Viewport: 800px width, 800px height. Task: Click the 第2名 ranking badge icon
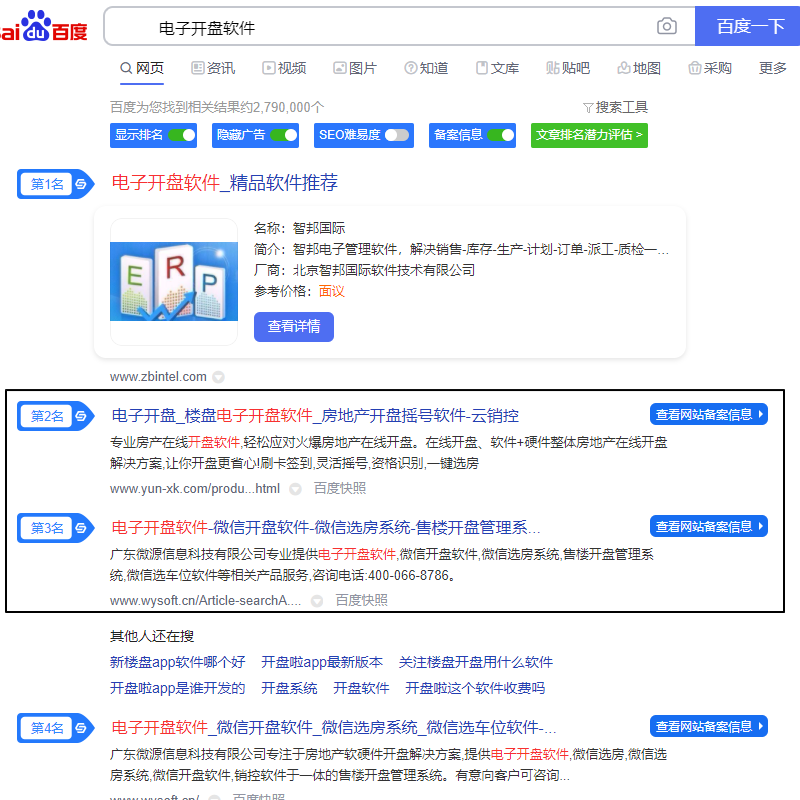56,416
